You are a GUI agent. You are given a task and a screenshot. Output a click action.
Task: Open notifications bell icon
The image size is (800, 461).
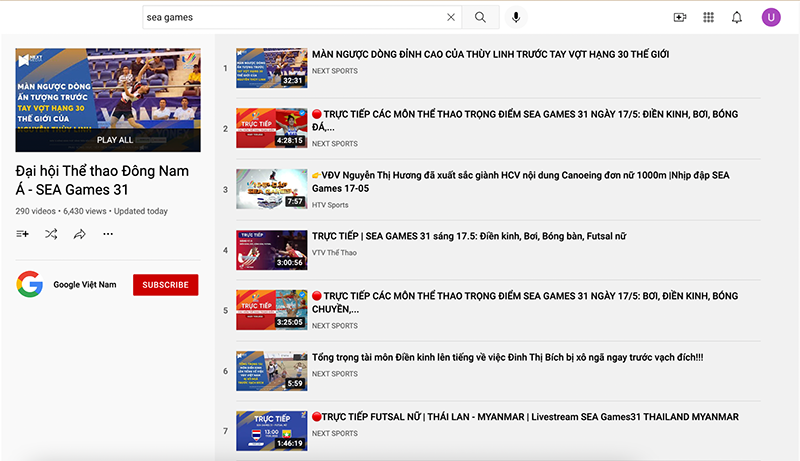click(737, 17)
